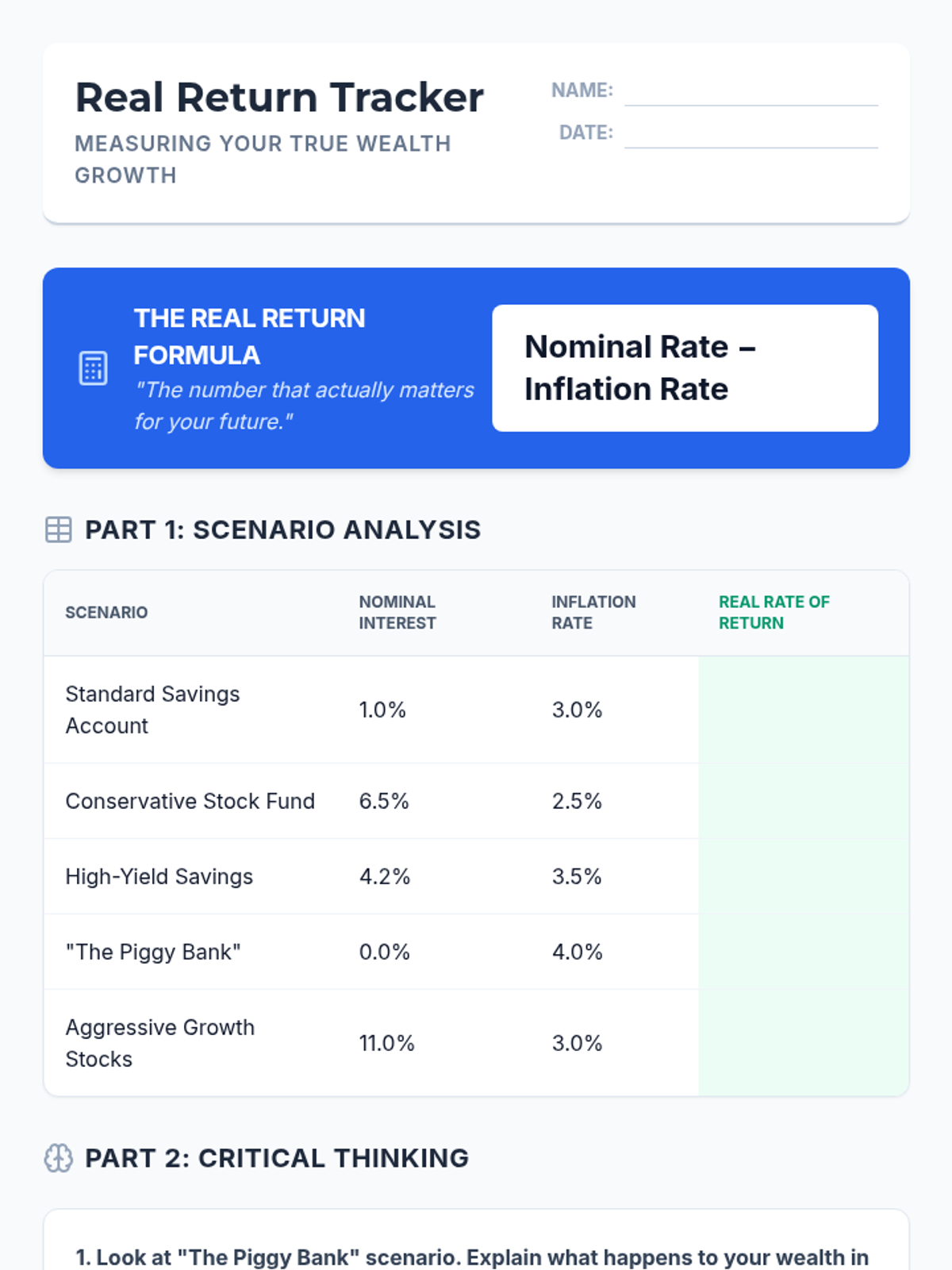Click the Date input line
Image resolution: width=952 pixels, height=1270 pixels.
750,134
